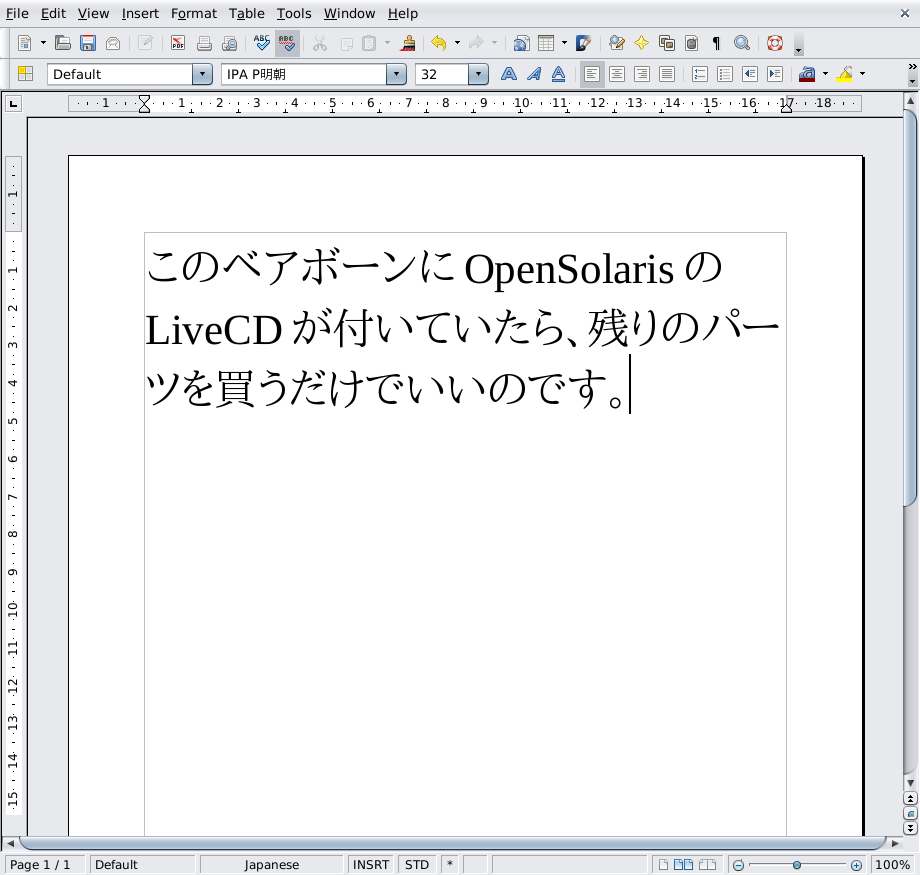The width and height of the screenshot is (920, 875).
Task: Open Find and Replace dialog icon
Action: (x=616, y=43)
